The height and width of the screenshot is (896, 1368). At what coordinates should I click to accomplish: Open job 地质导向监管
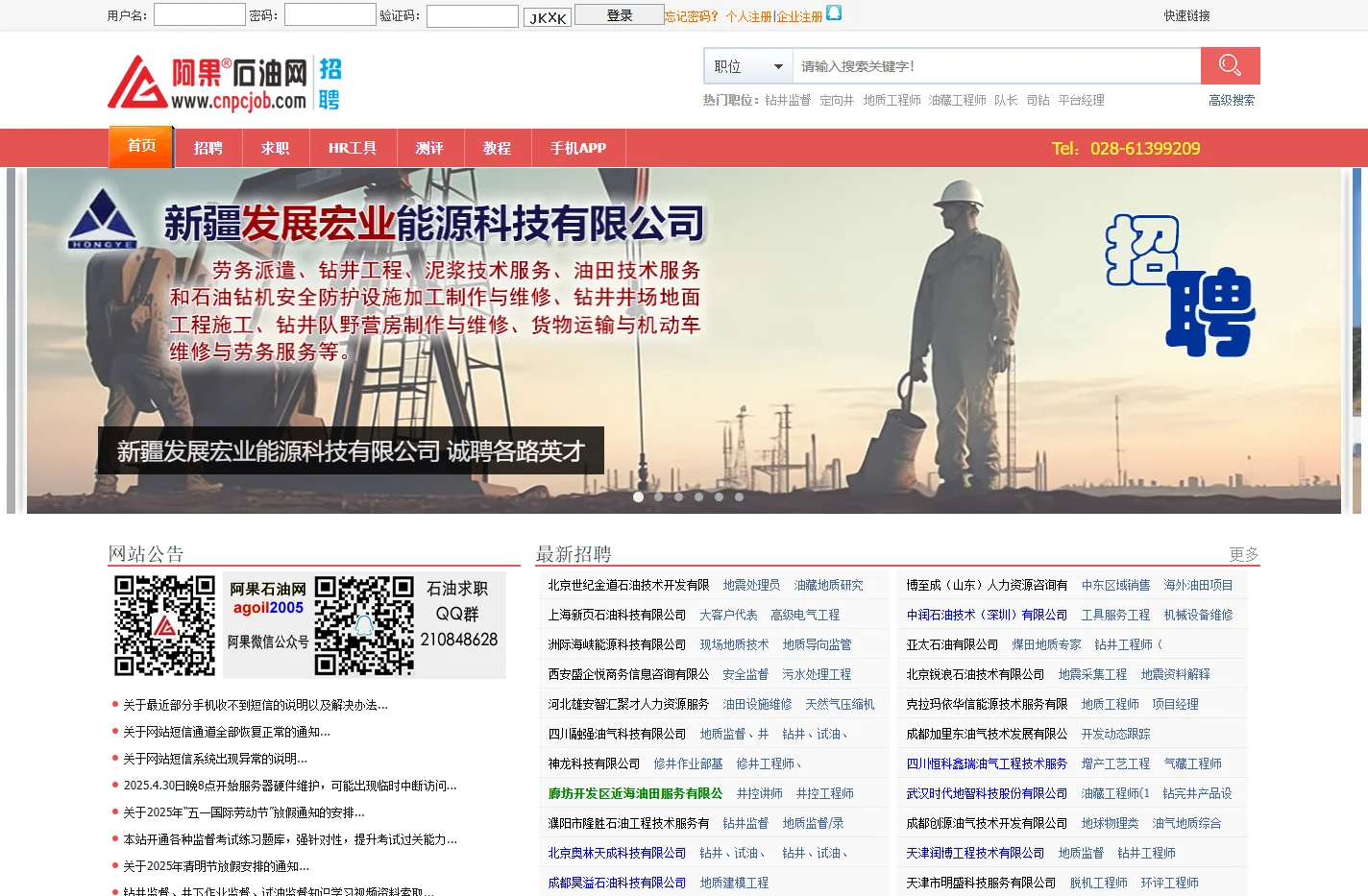coord(817,644)
